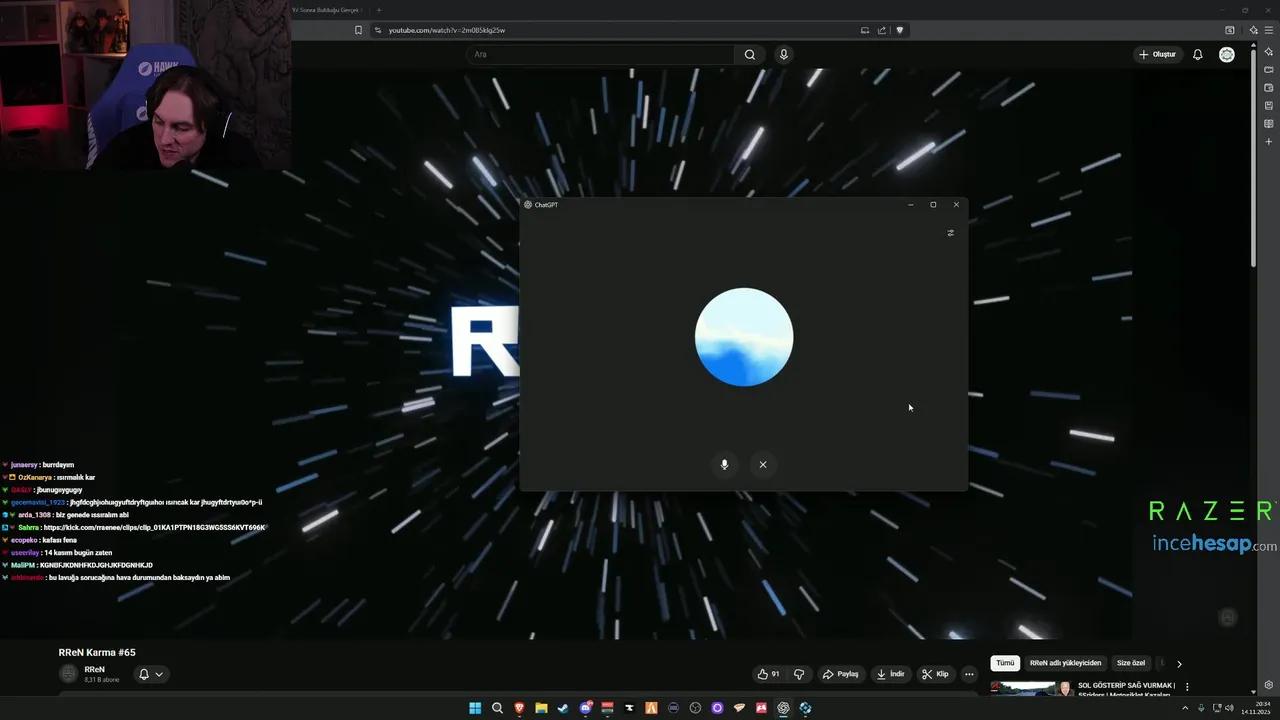Open ChatGPT app from taskbar
1280x720 pixels.
tap(783, 708)
